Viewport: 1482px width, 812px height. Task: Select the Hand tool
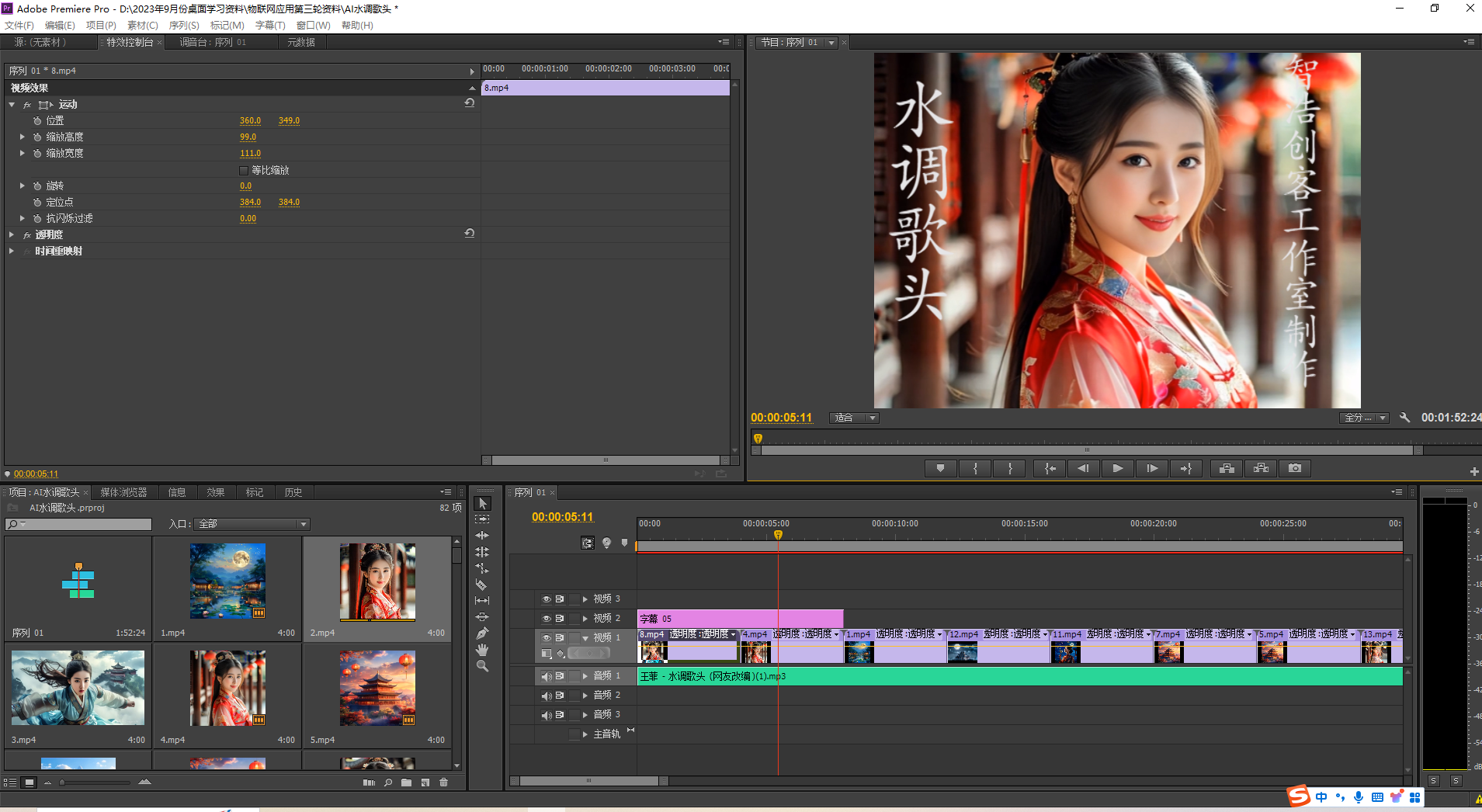pyautogui.click(x=482, y=650)
